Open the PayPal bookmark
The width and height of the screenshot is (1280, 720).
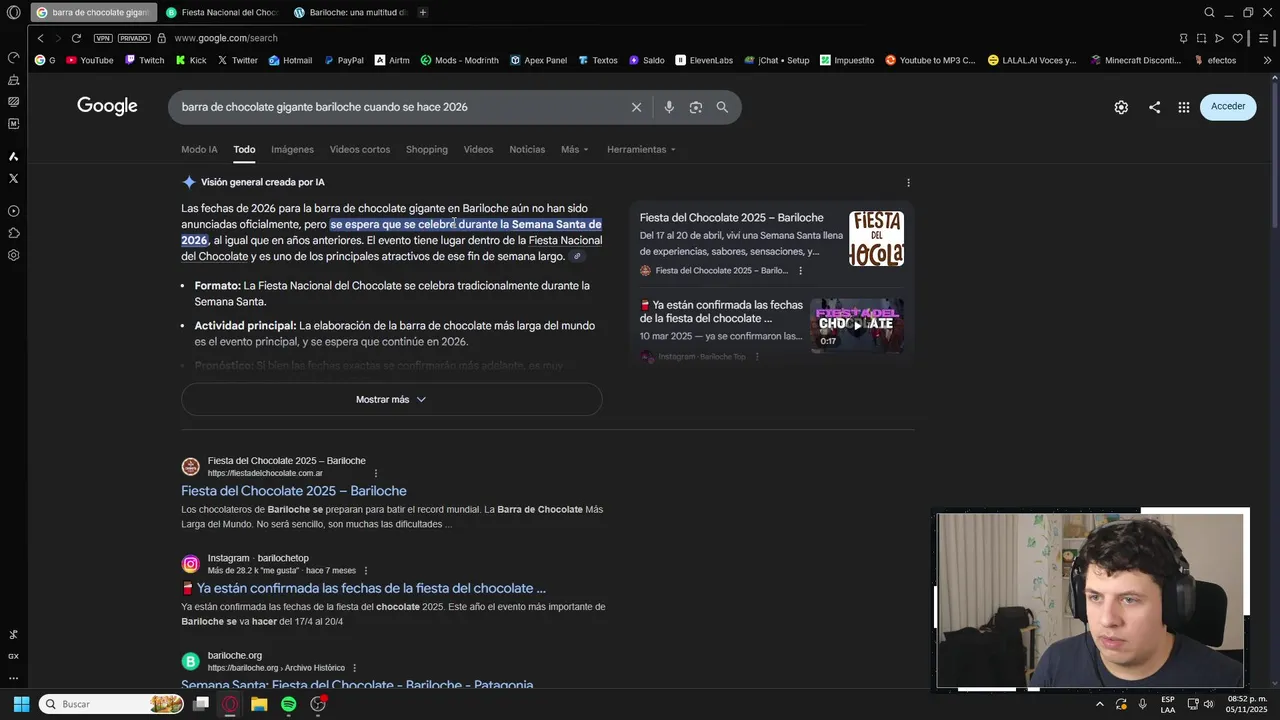[344, 60]
